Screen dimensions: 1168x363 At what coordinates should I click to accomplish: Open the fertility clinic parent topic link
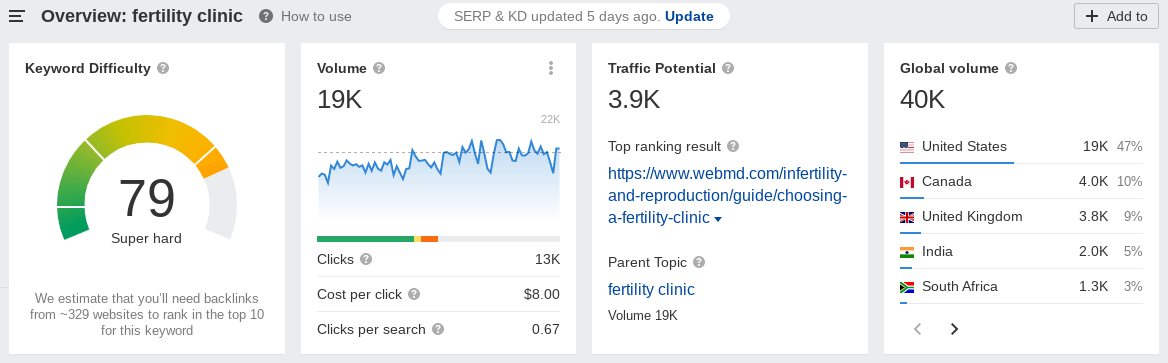point(651,289)
